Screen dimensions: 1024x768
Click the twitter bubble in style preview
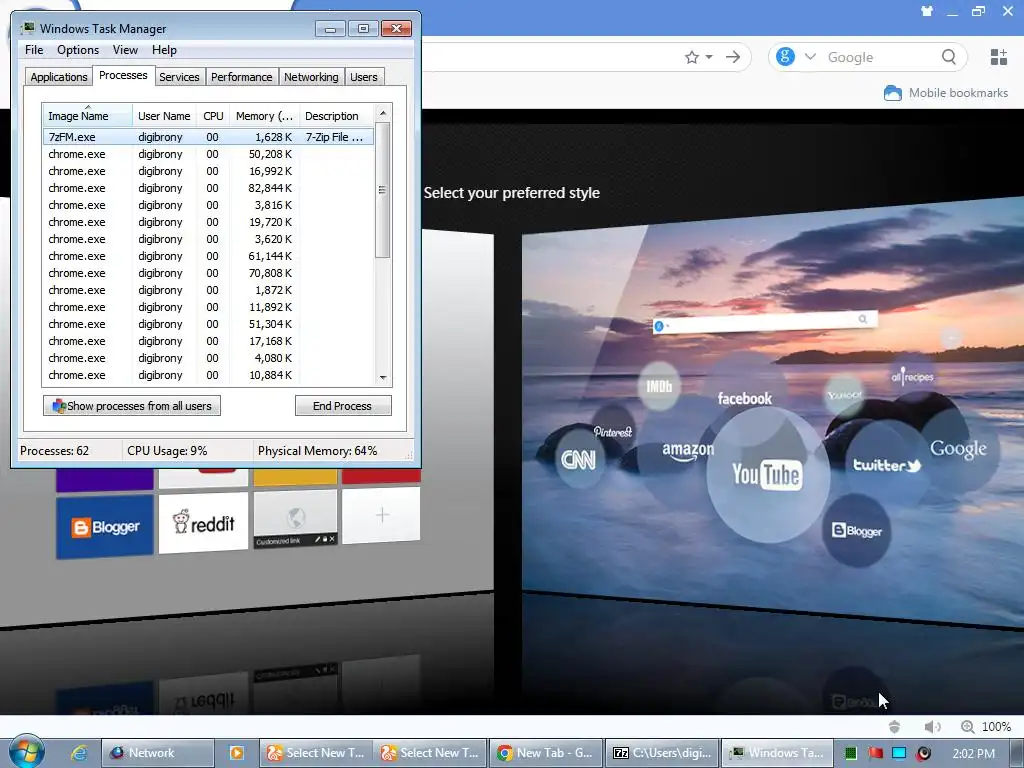click(x=886, y=465)
